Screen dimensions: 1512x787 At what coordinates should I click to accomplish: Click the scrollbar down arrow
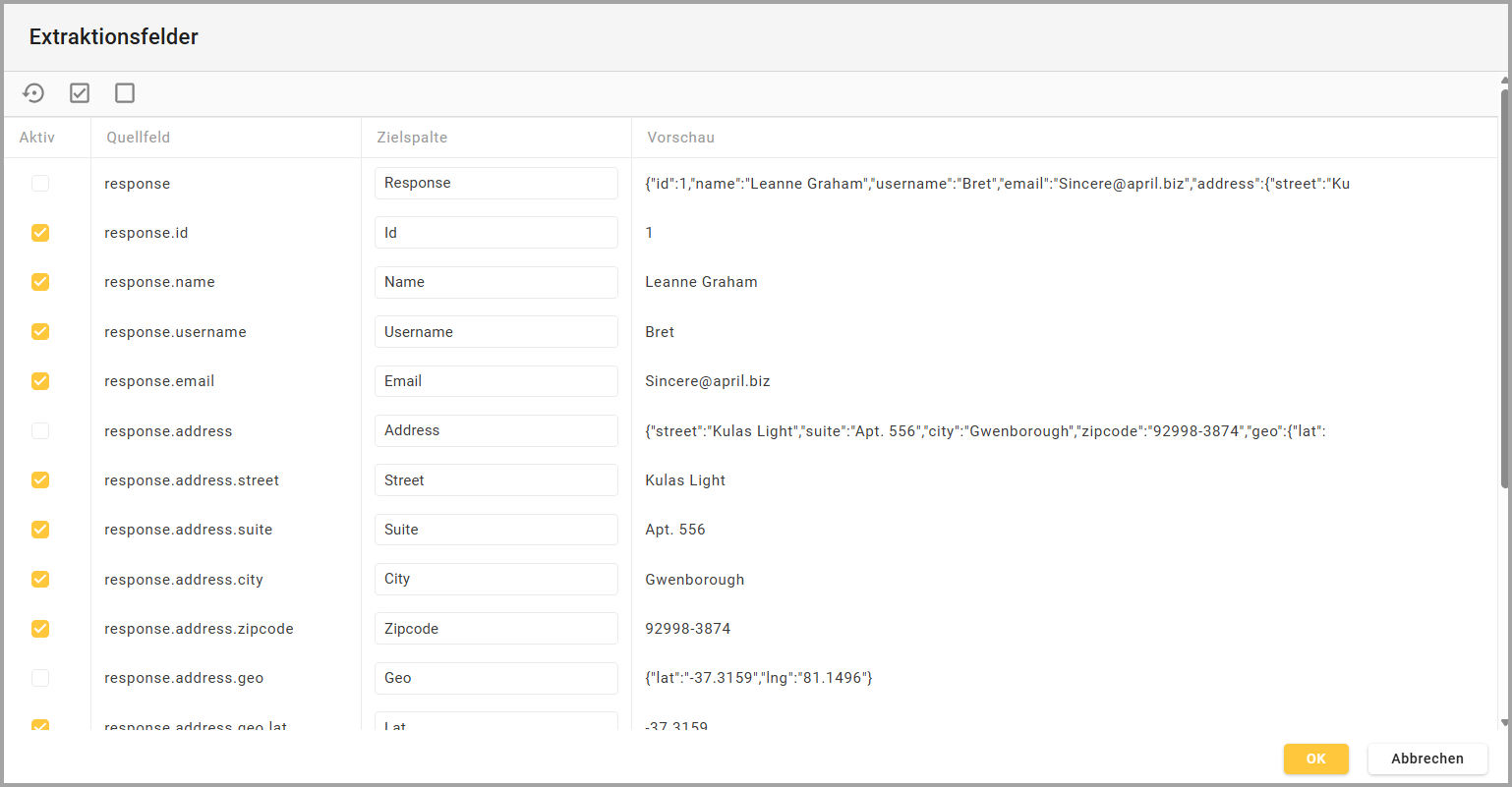(1504, 723)
